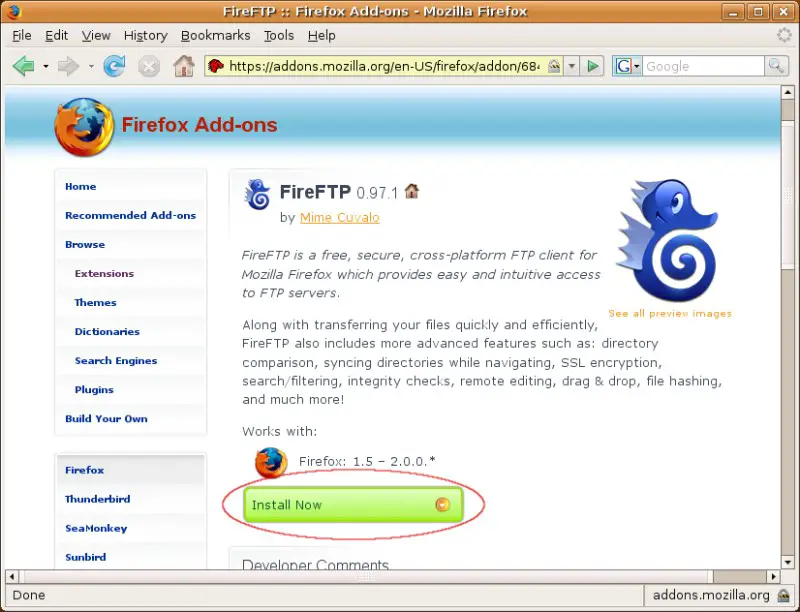This screenshot has width=800, height=612.
Task: Select Sunbird in the application list
Action: tap(86, 557)
